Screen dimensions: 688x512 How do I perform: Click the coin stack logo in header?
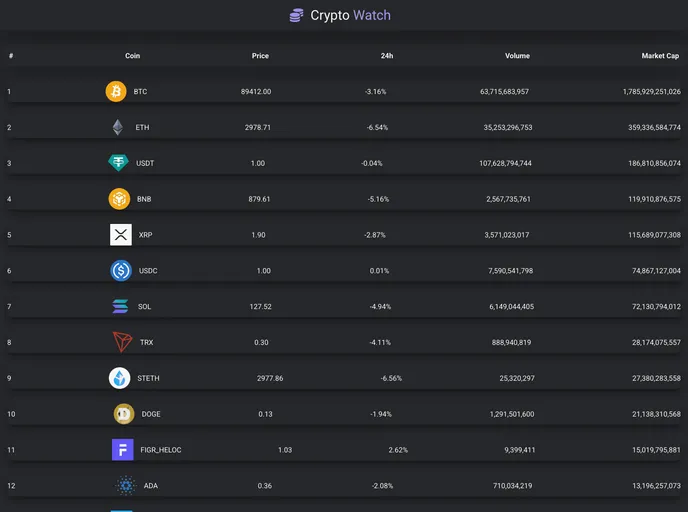tap(296, 15)
